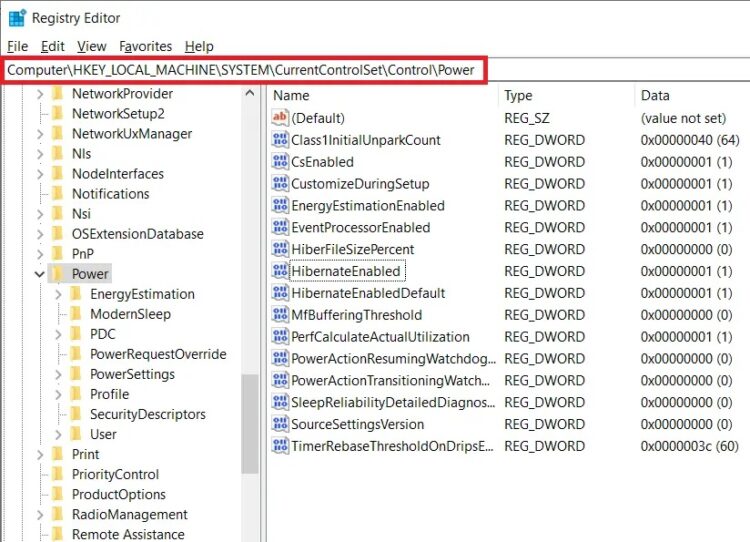Click the (Default) string value icon
This screenshot has height=542, width=750.
tap(280, 118)
